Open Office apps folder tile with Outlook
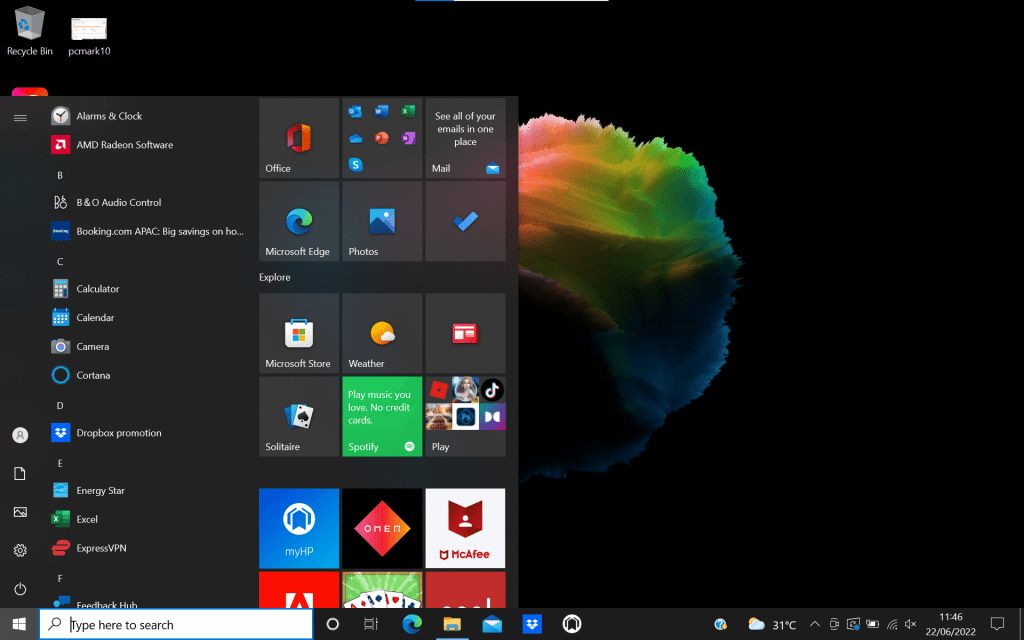 [x=382, y=138]
